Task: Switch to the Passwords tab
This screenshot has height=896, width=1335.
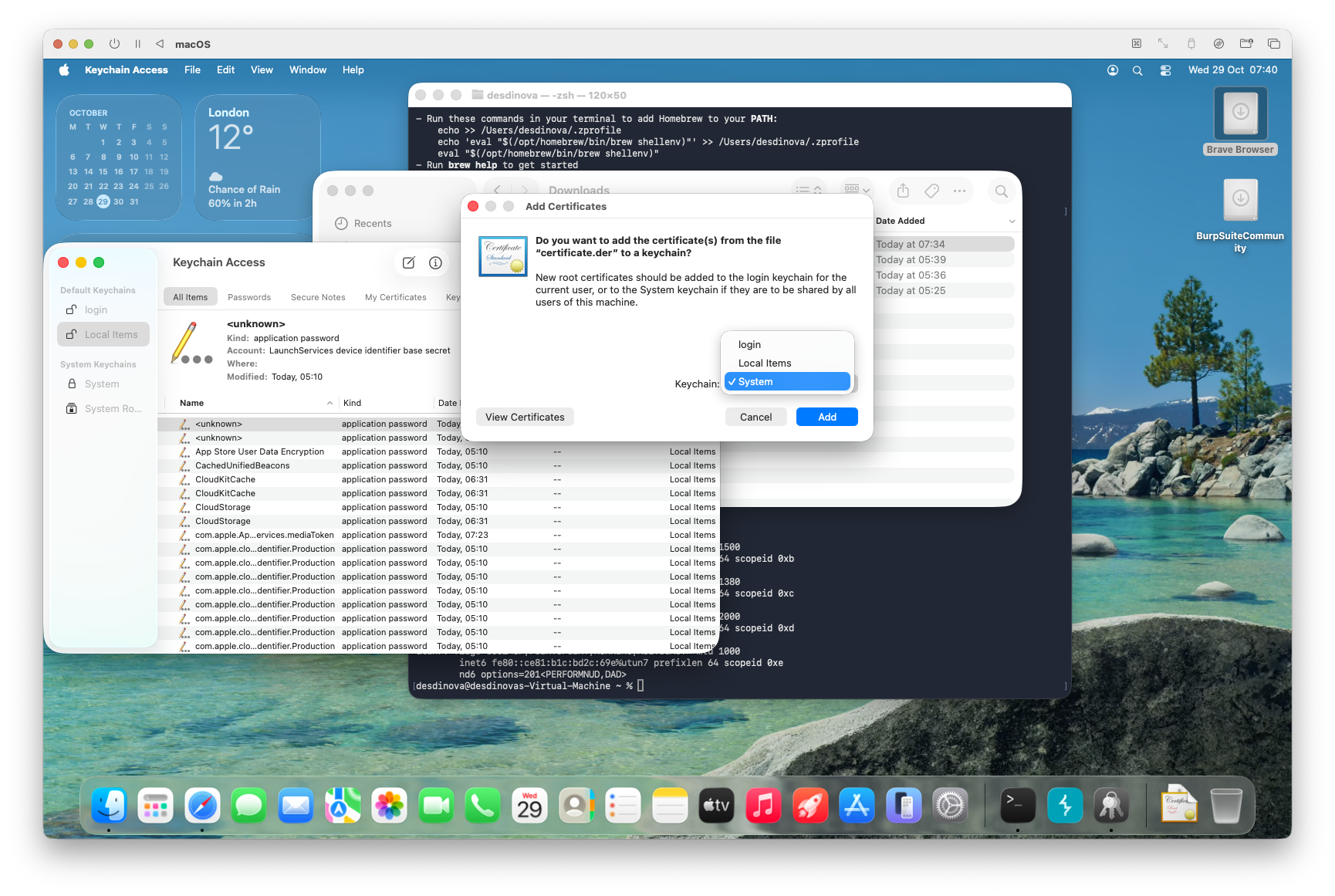Action: click(249, 297)
